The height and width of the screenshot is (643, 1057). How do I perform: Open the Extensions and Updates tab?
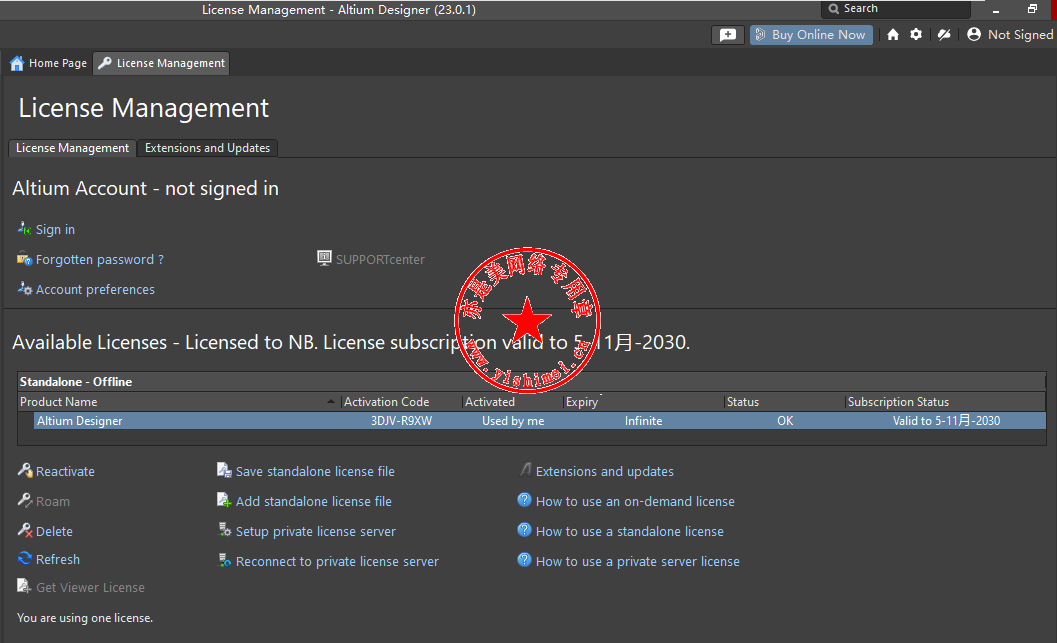[x=207, y=148]
